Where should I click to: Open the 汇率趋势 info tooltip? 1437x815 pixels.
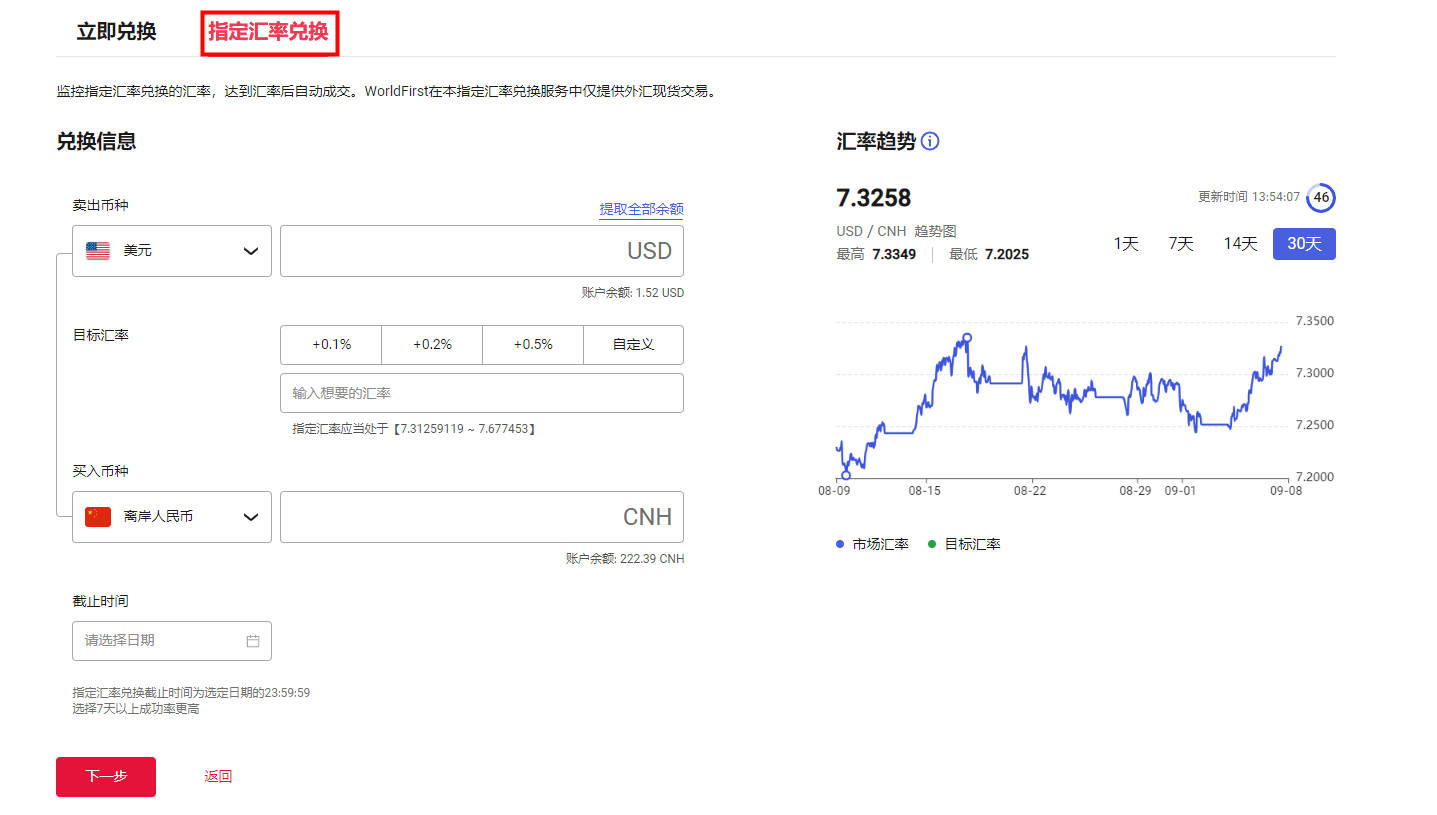[x=929, y=141]
